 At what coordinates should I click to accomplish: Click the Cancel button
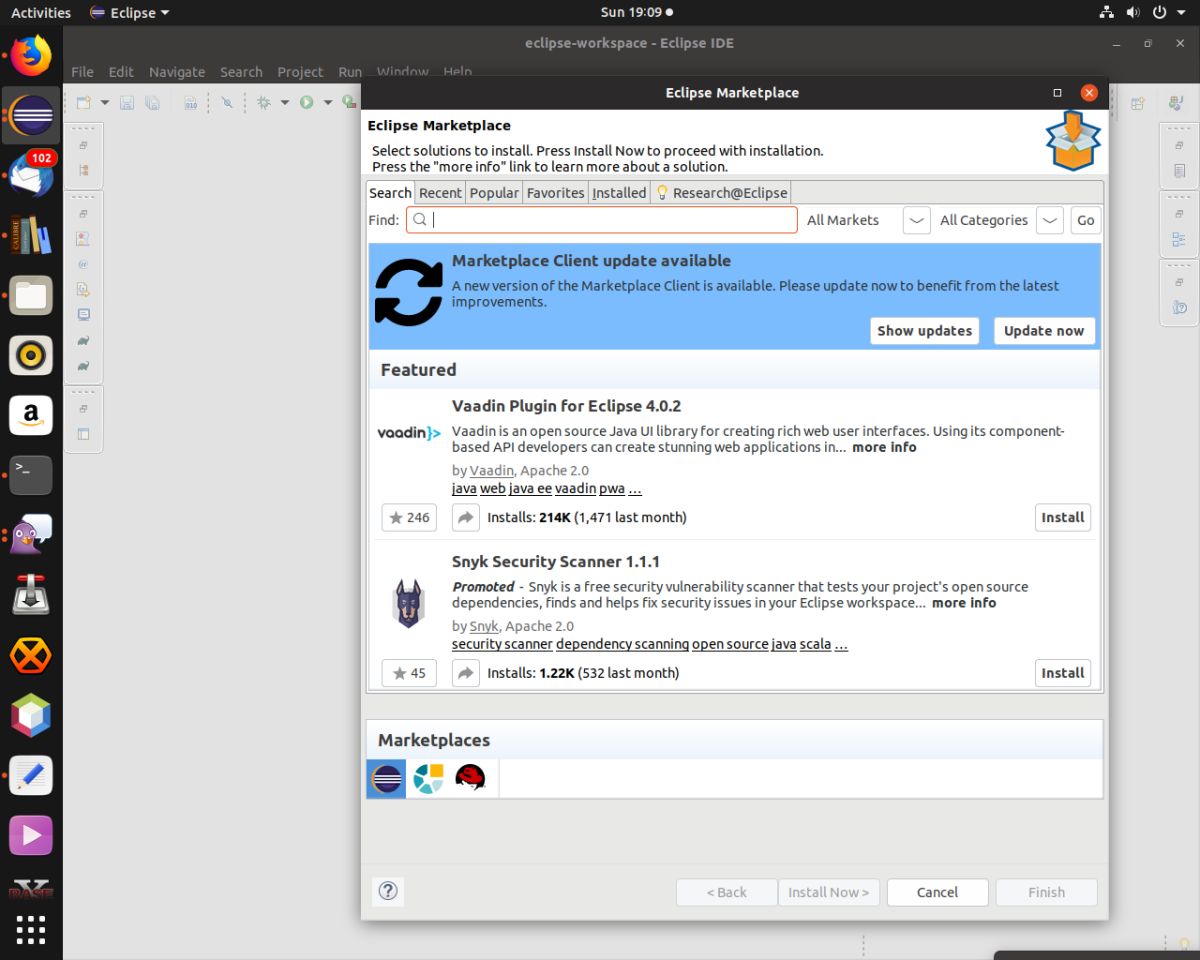(937, 892)
